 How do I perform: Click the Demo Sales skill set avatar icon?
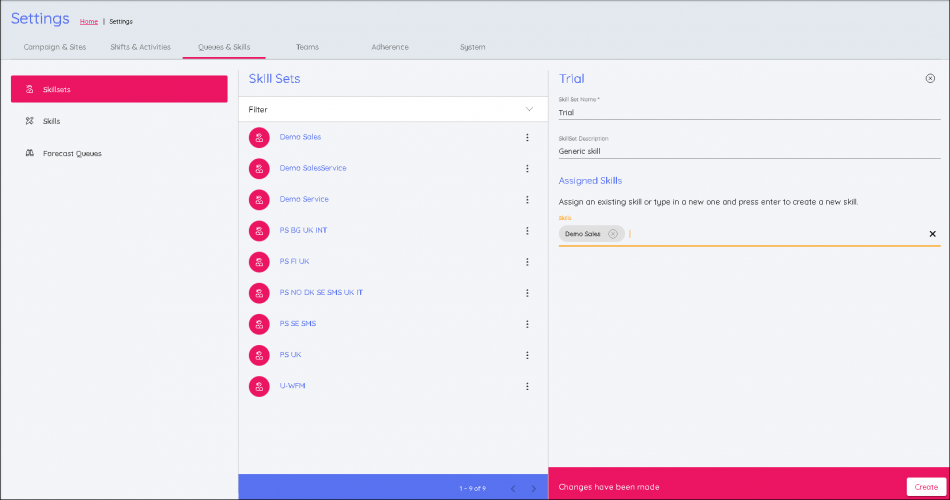[x=259, y=137]
